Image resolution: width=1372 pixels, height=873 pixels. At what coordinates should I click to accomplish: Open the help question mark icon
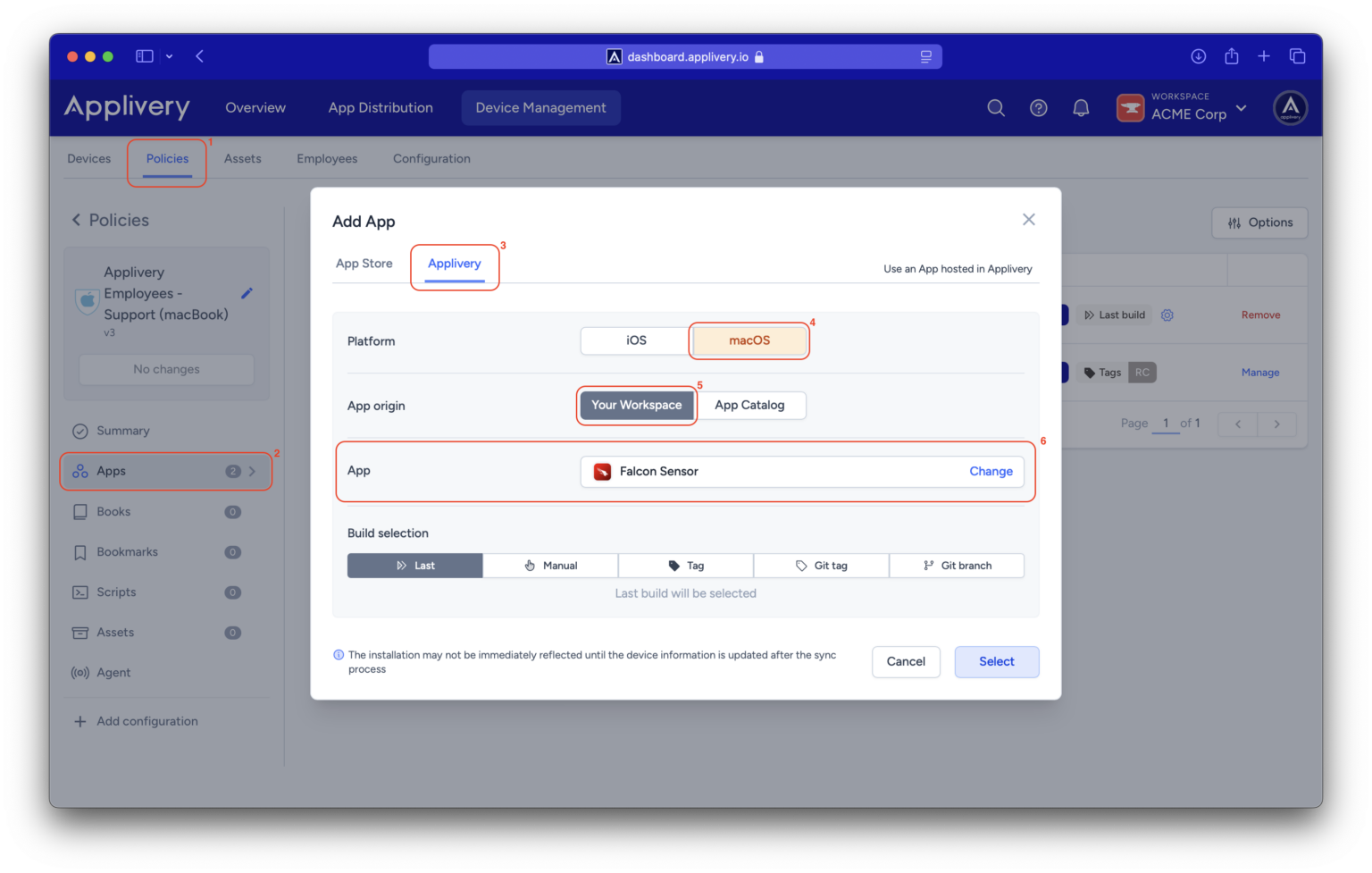[x=1038, y=107]
